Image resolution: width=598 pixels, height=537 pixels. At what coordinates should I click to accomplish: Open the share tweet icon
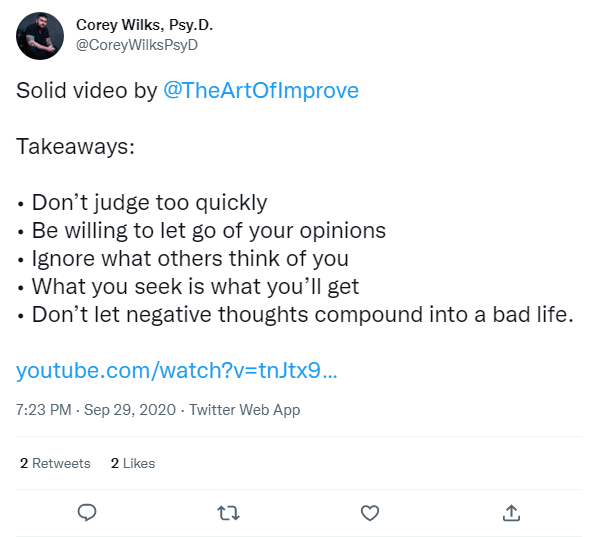click(x=511, y=513)
